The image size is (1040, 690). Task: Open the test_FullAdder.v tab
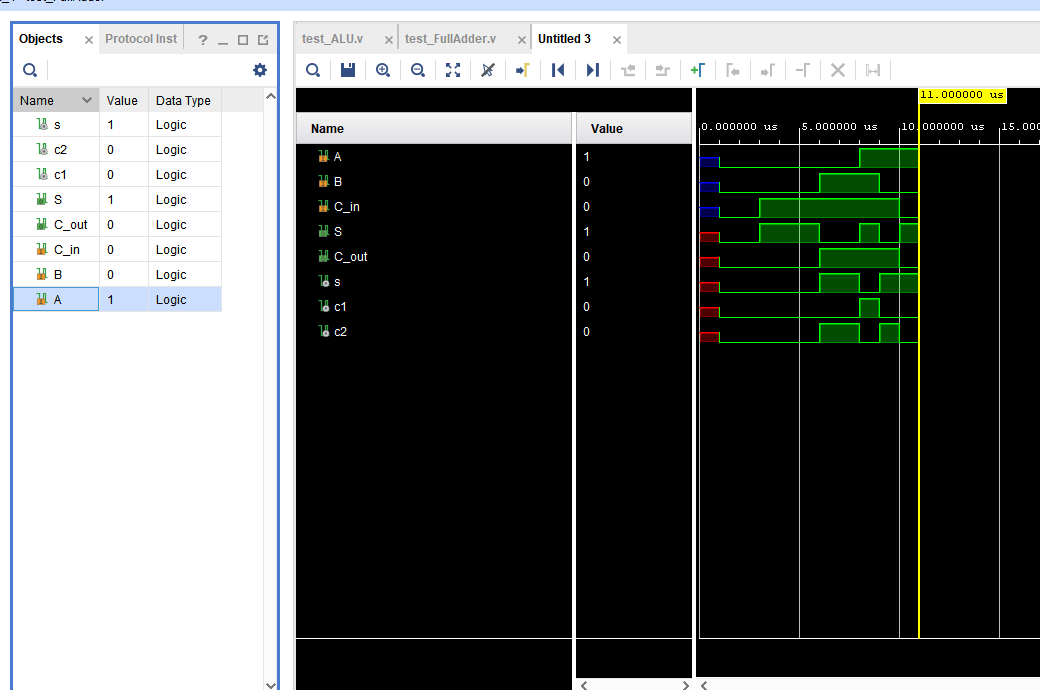pyautogui.click(x=450, y=38)
